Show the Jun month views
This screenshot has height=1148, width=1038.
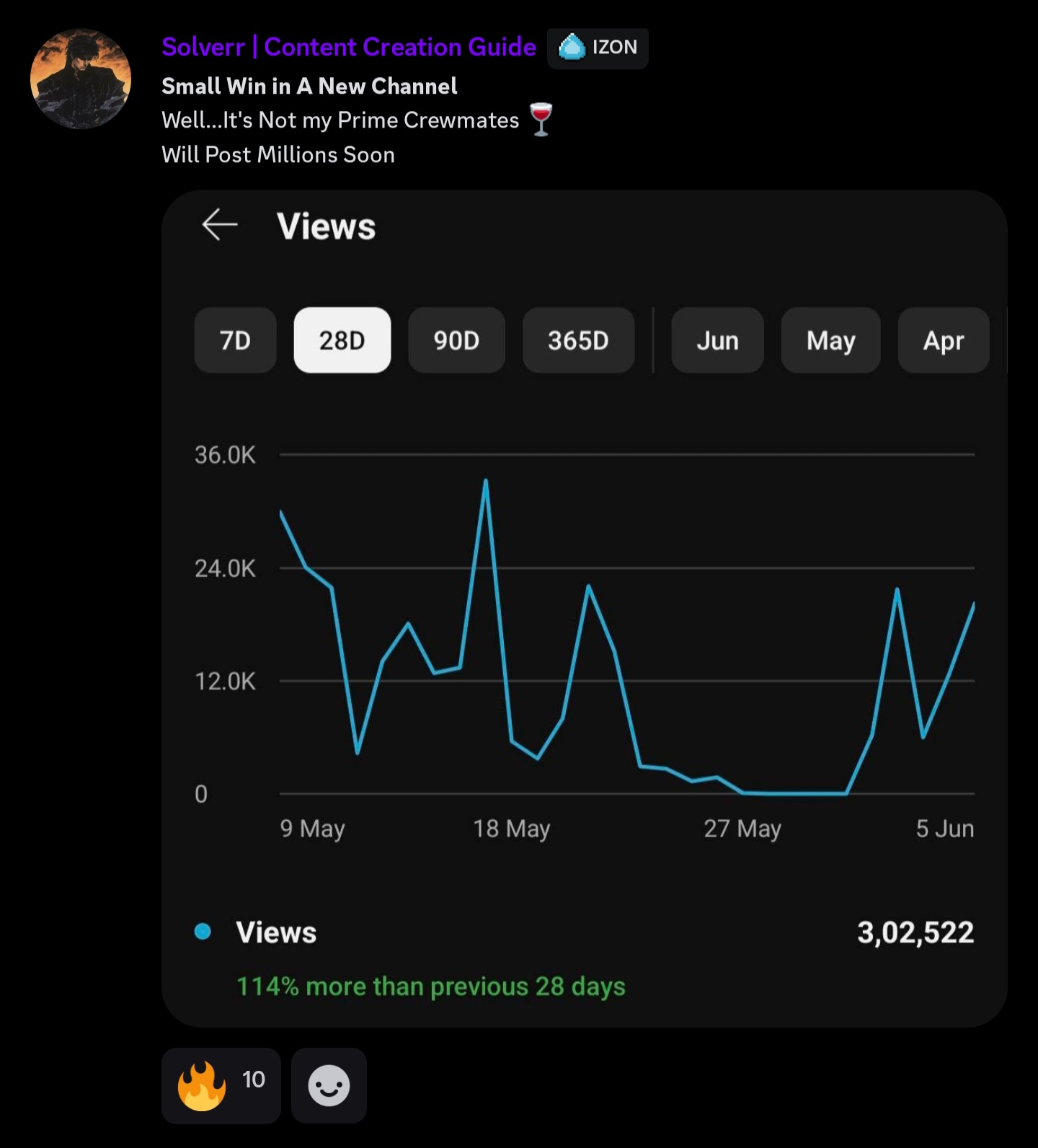717,340
